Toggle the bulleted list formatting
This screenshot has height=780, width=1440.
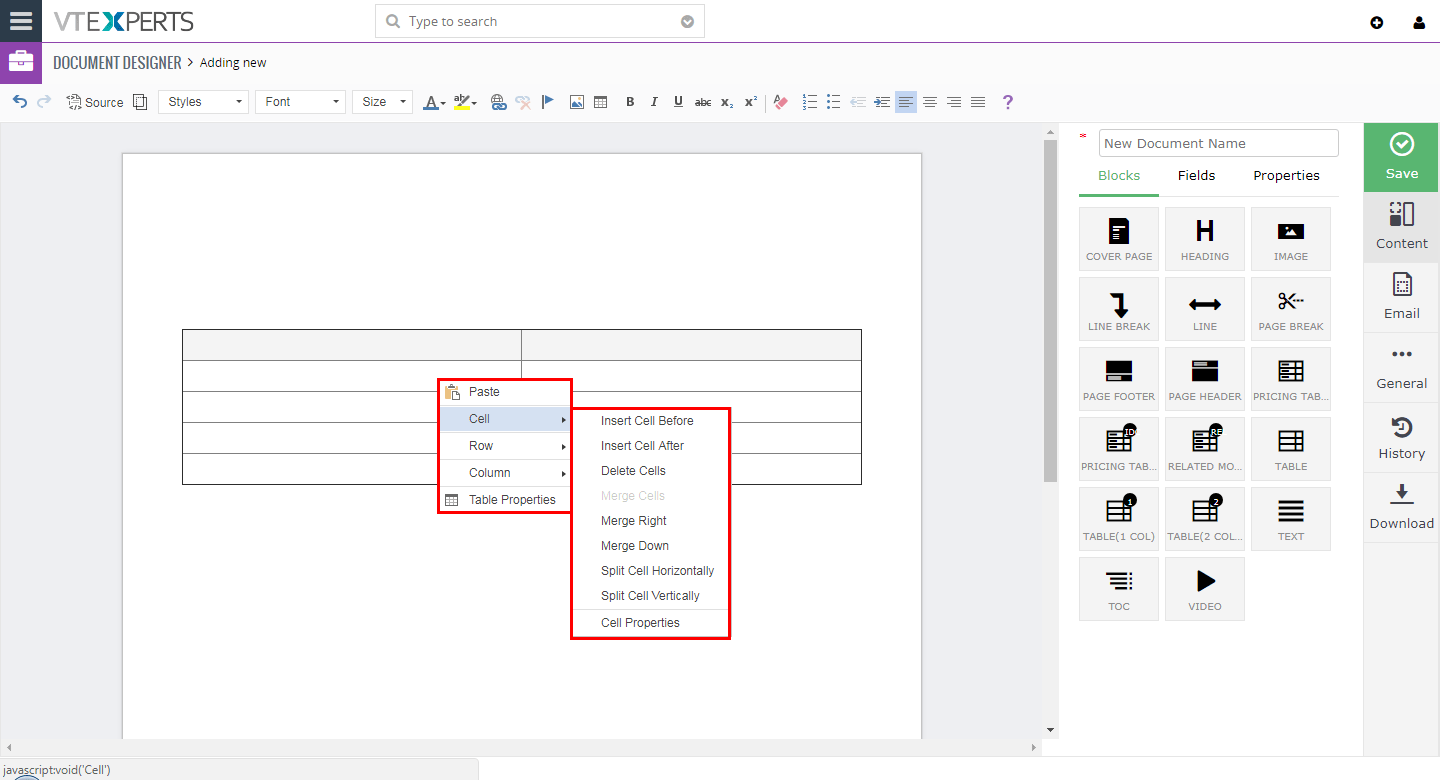coord(833,101)
